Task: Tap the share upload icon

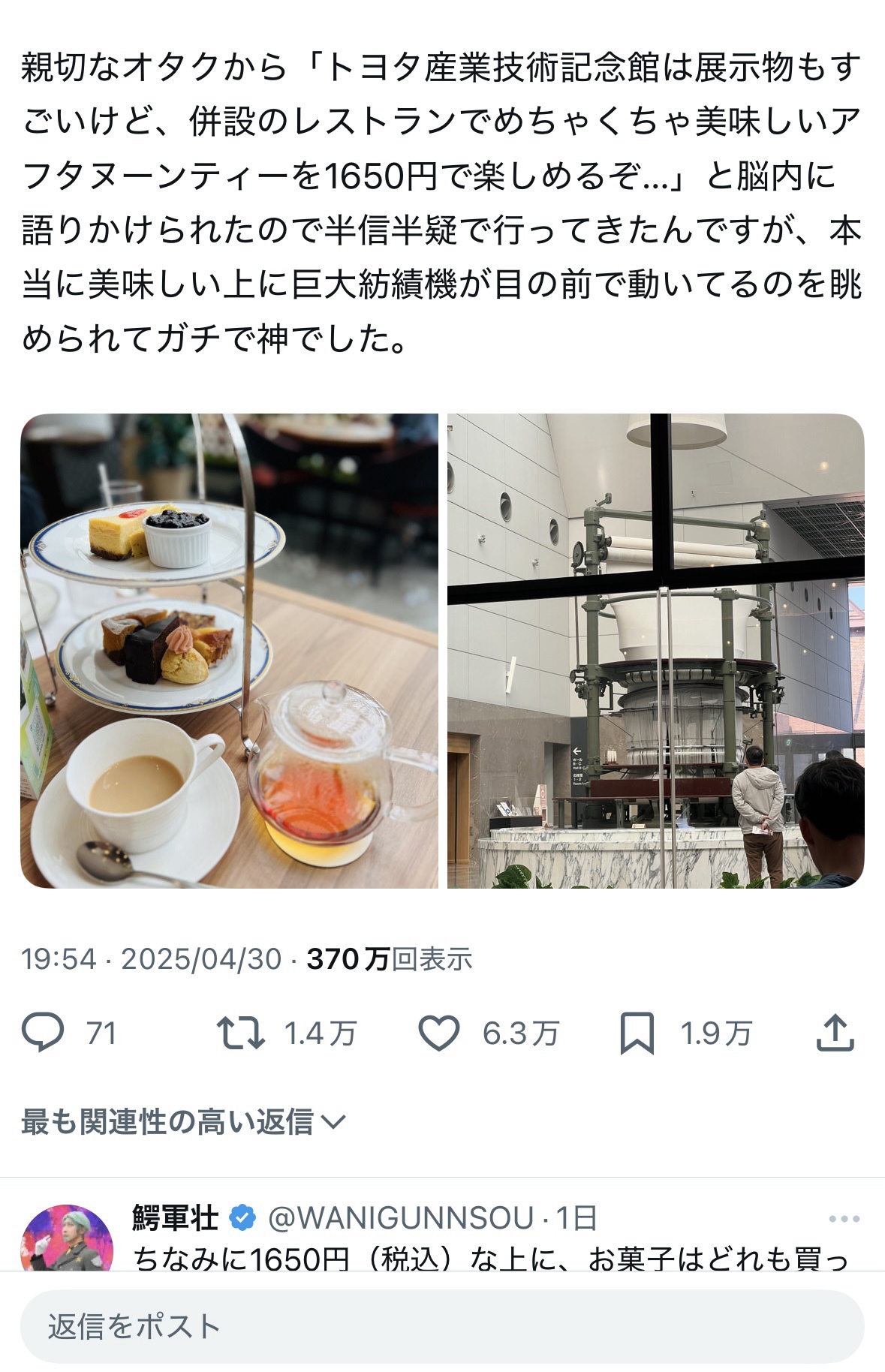Action: coord(835,1033)
